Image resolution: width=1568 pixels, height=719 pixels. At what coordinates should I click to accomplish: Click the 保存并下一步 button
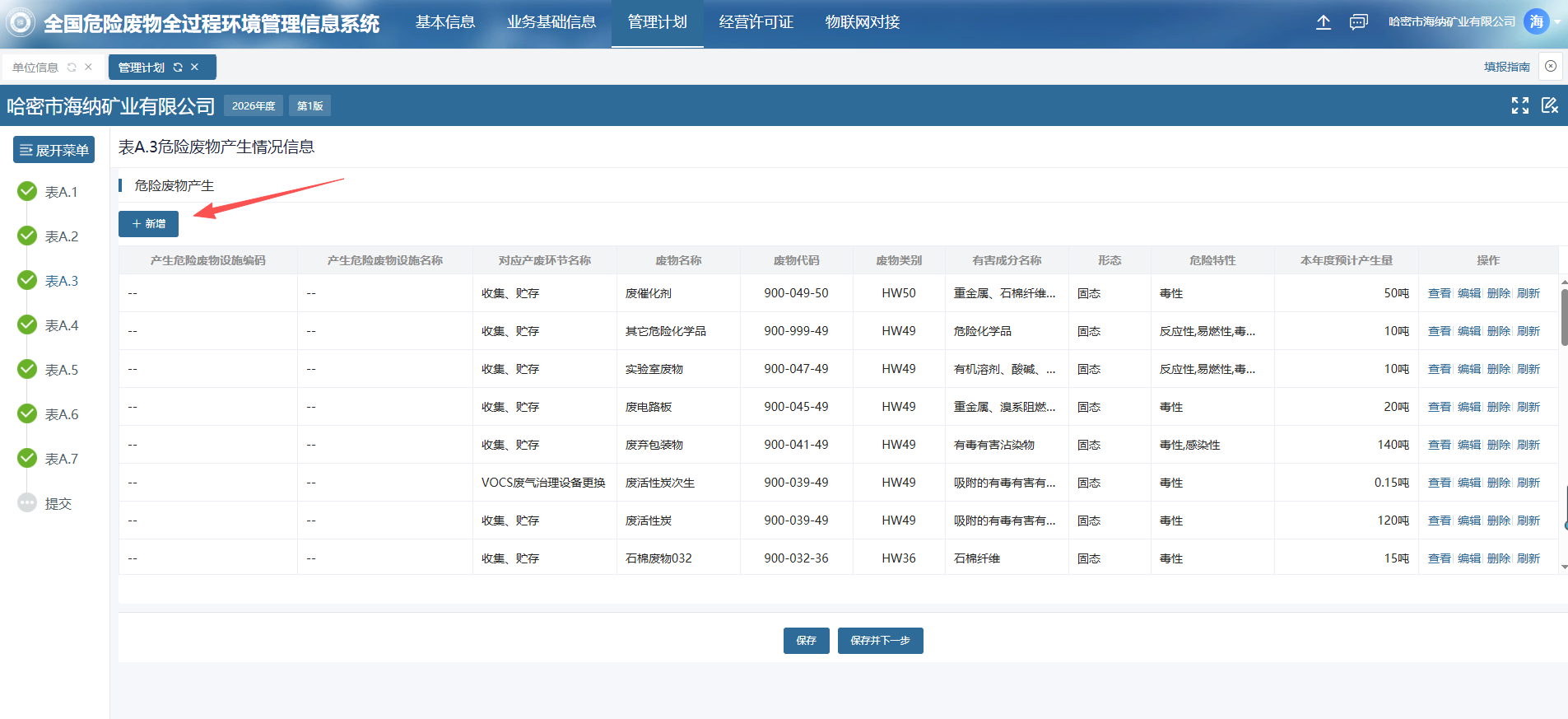pyautogui.click(x=880, y=641)
